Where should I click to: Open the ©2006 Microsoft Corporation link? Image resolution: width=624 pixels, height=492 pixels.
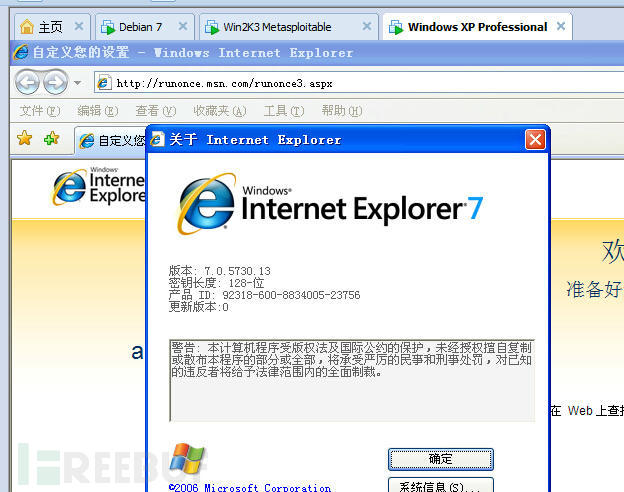250,488
